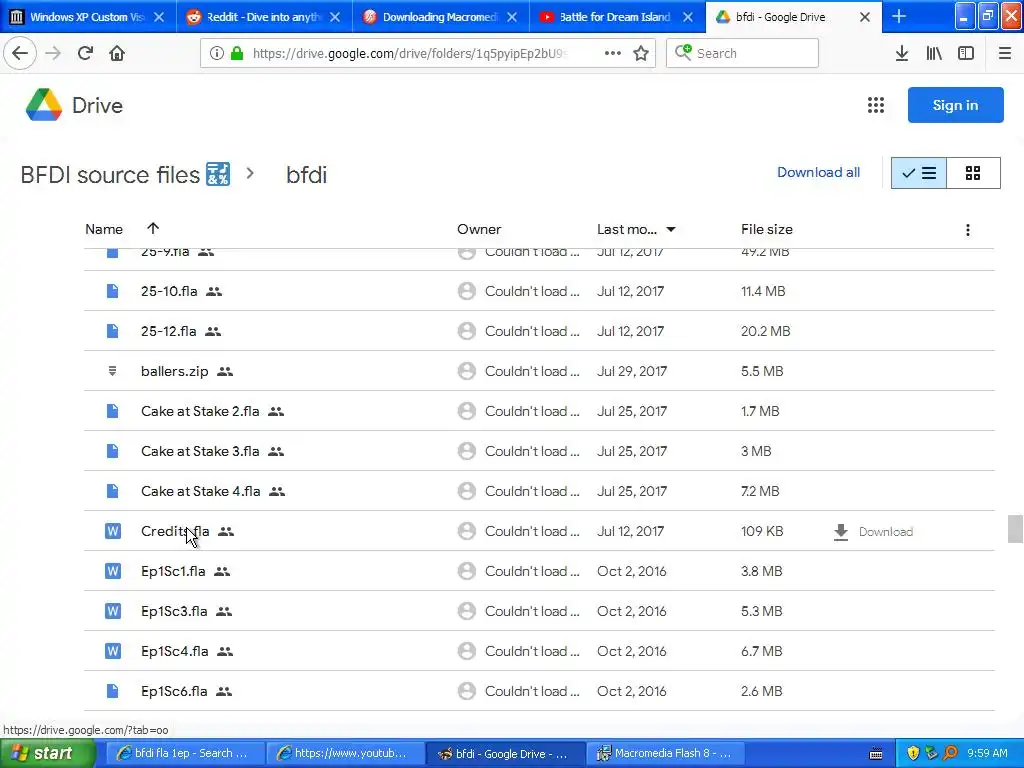Image resolution: width=1024 pixels, height=768 pixels.
Task: Click the Word icon of Ep1Sc4.fla
Action: point(113,651)
